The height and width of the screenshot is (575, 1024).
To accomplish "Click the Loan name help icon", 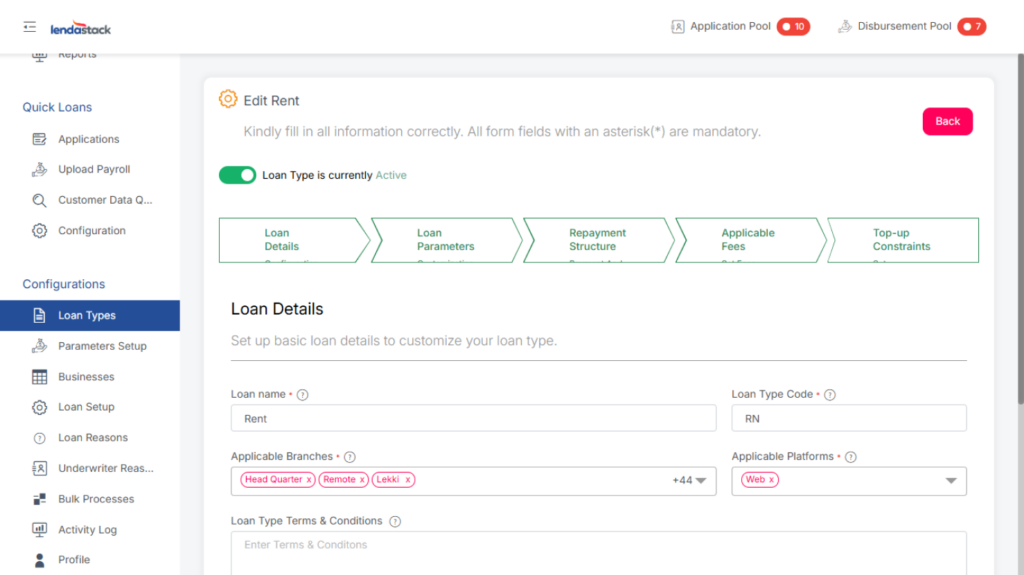I will (303, 395).
